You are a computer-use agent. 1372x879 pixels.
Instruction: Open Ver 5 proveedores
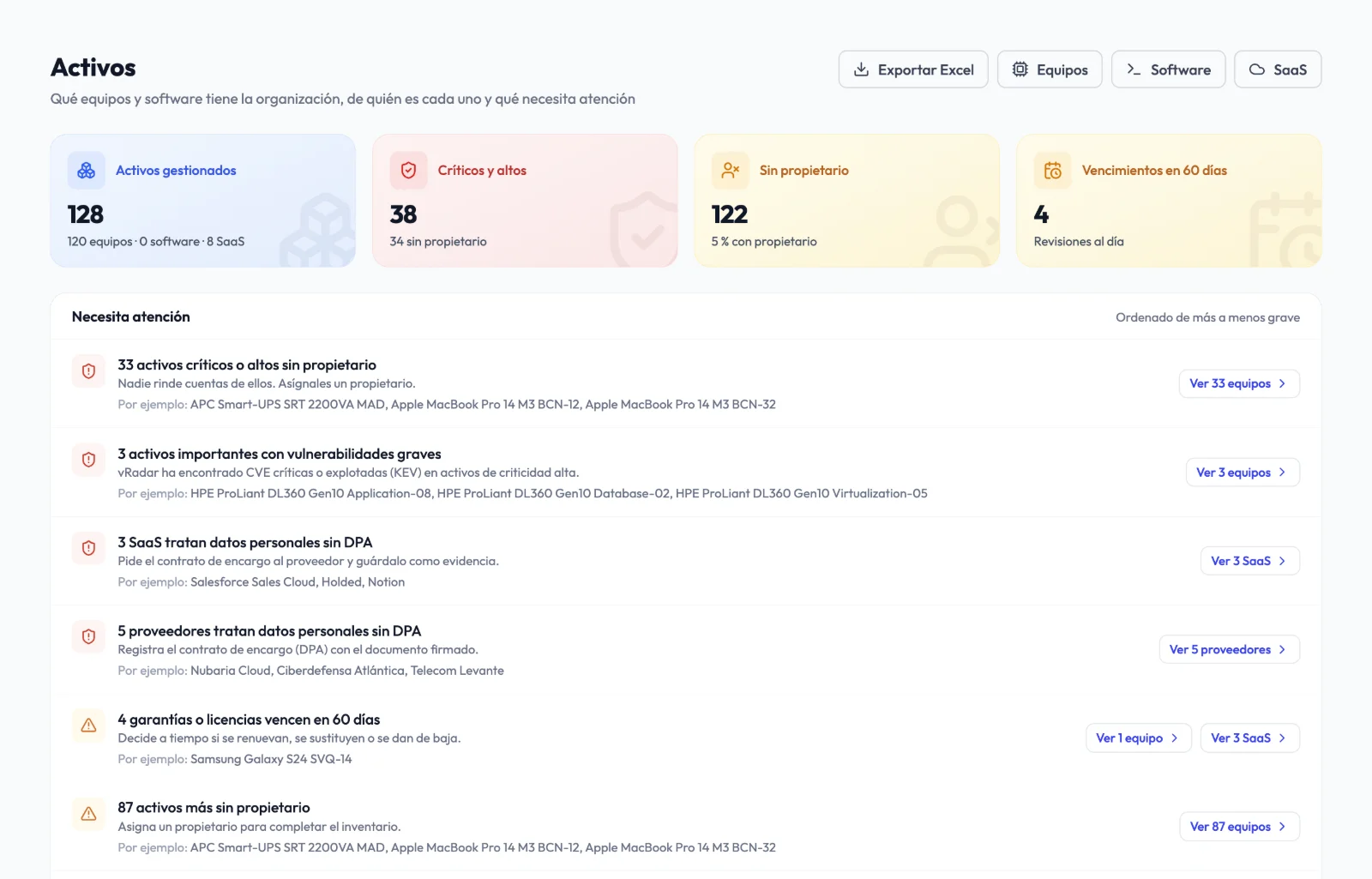(x=1229, y=649)
